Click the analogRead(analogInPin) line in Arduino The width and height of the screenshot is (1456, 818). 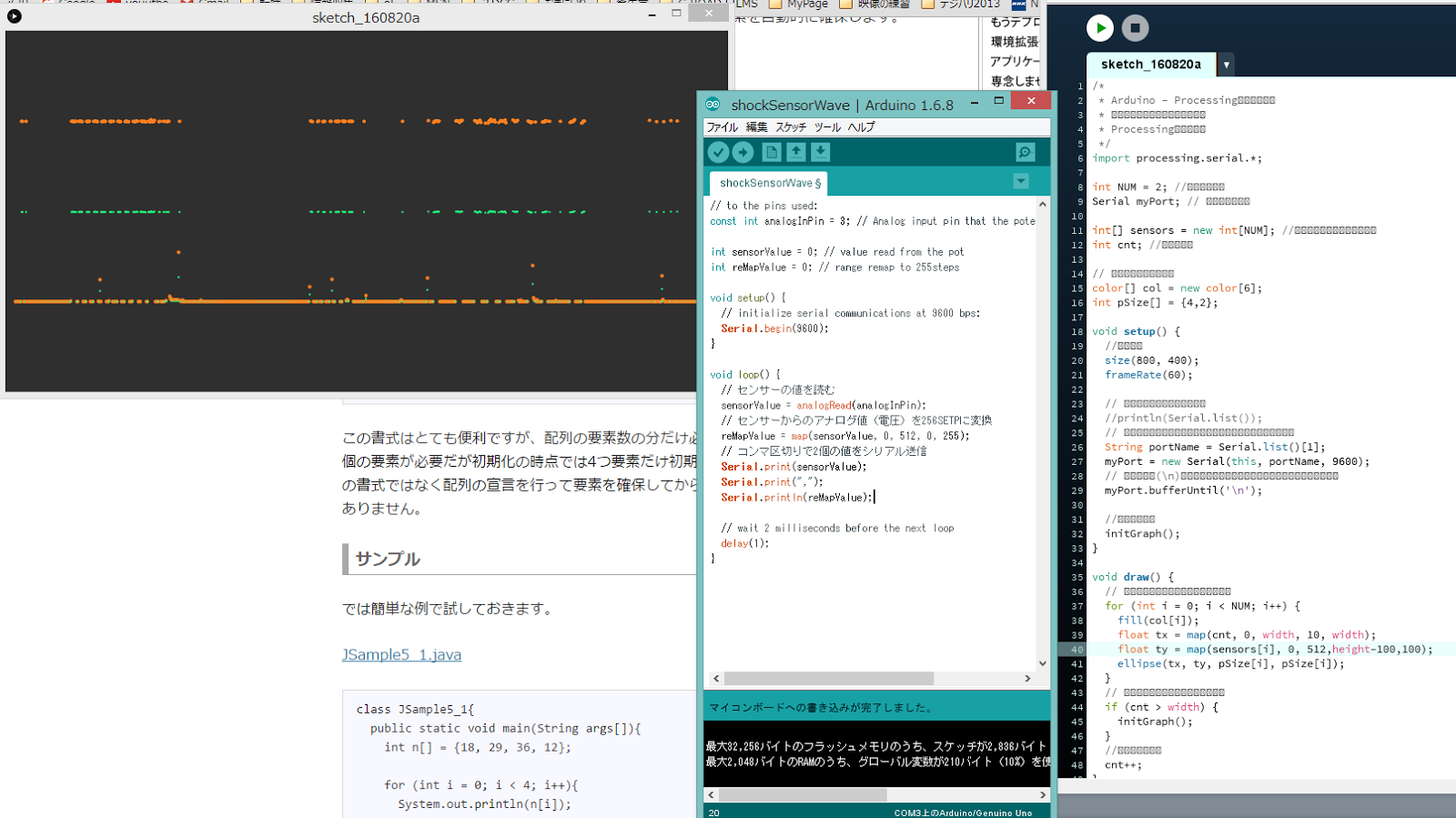[x=824, y=406]
